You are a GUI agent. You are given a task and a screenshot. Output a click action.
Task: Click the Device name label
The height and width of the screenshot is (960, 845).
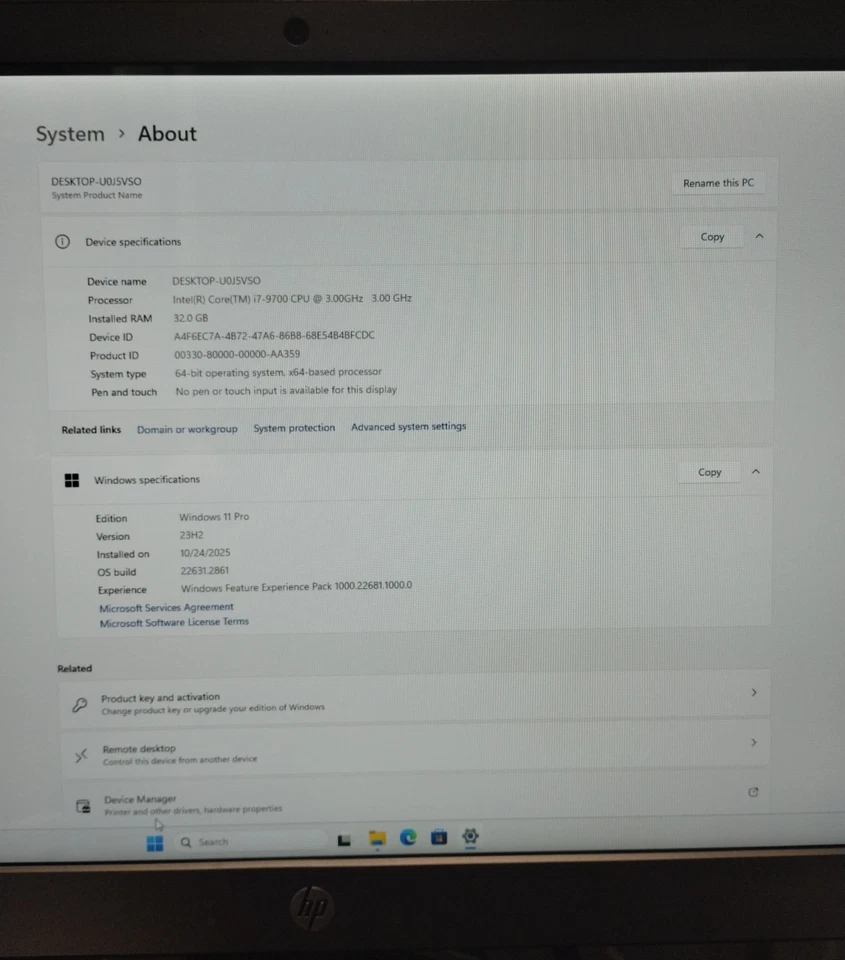117,282
